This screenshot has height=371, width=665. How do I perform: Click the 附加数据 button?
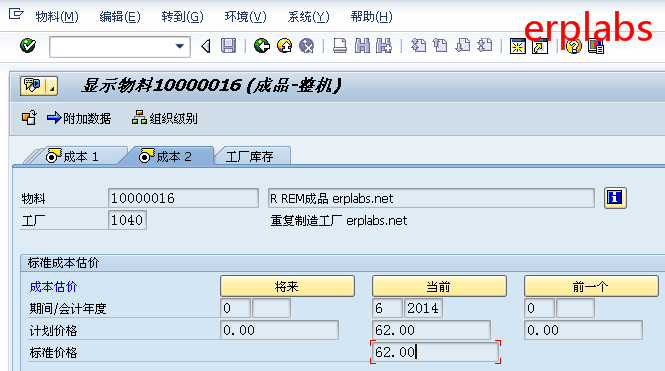[x=79, y=118]
